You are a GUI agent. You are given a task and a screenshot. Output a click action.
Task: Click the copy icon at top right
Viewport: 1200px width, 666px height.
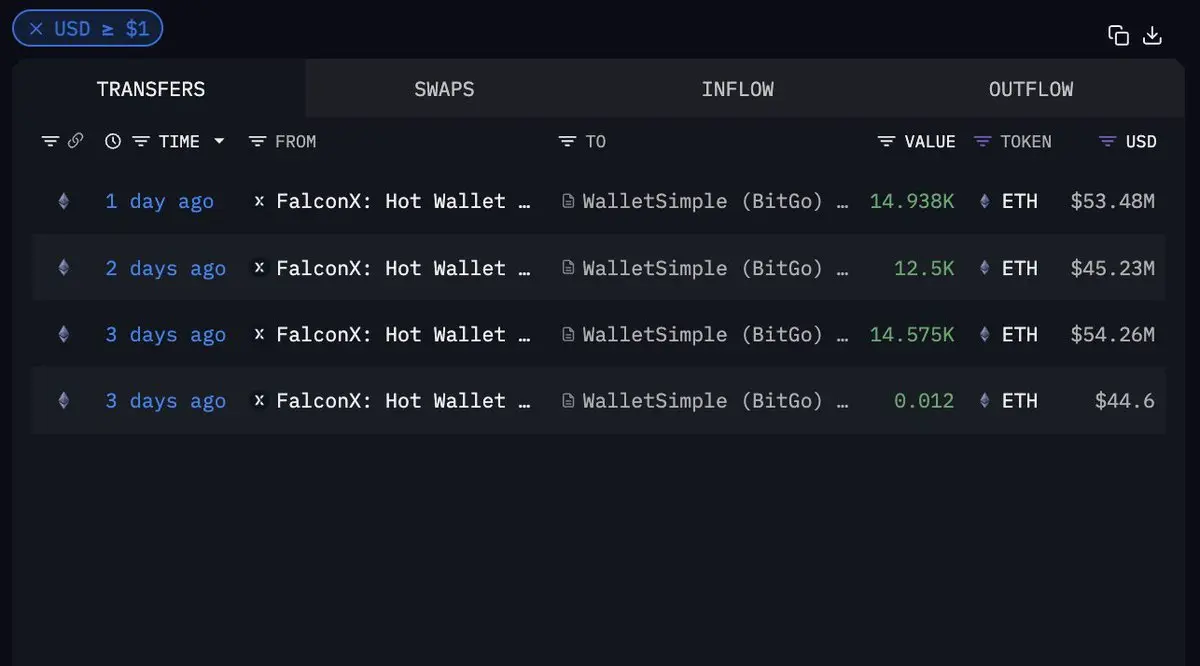[x=1118, y=35]
